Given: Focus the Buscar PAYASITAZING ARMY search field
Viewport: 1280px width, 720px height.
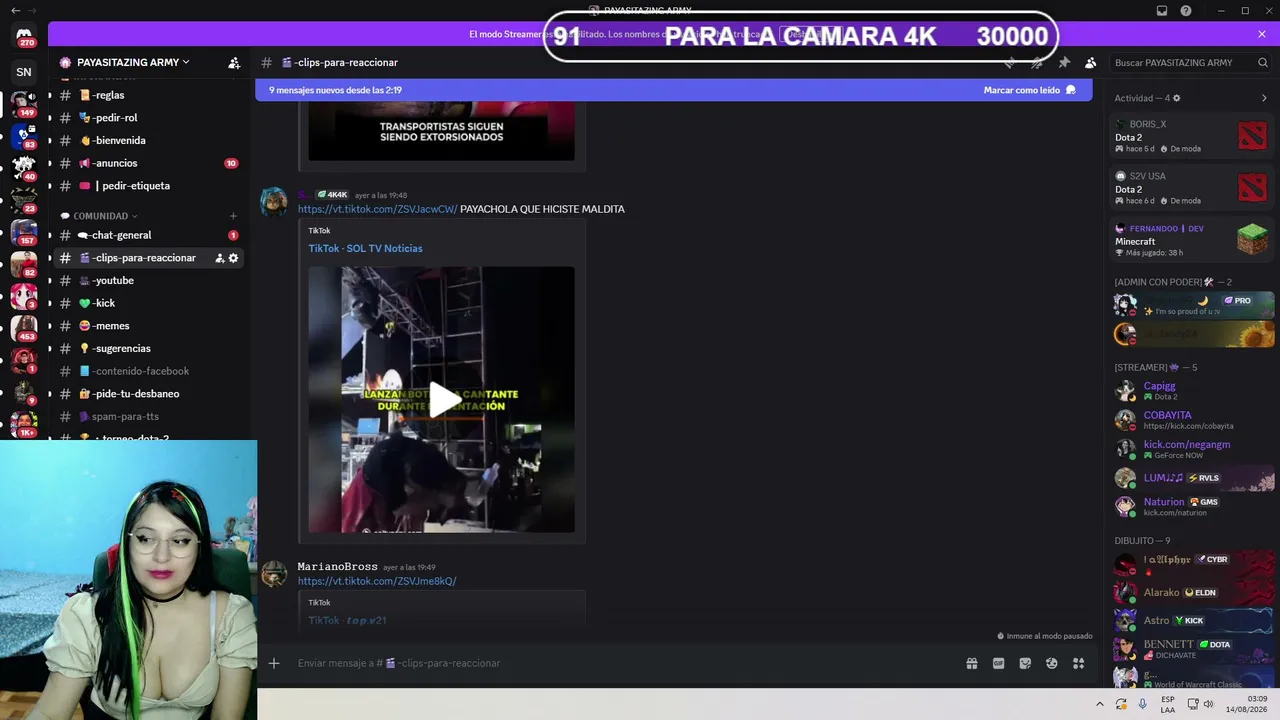Looking at the screenshot, I should point(1191,62).
